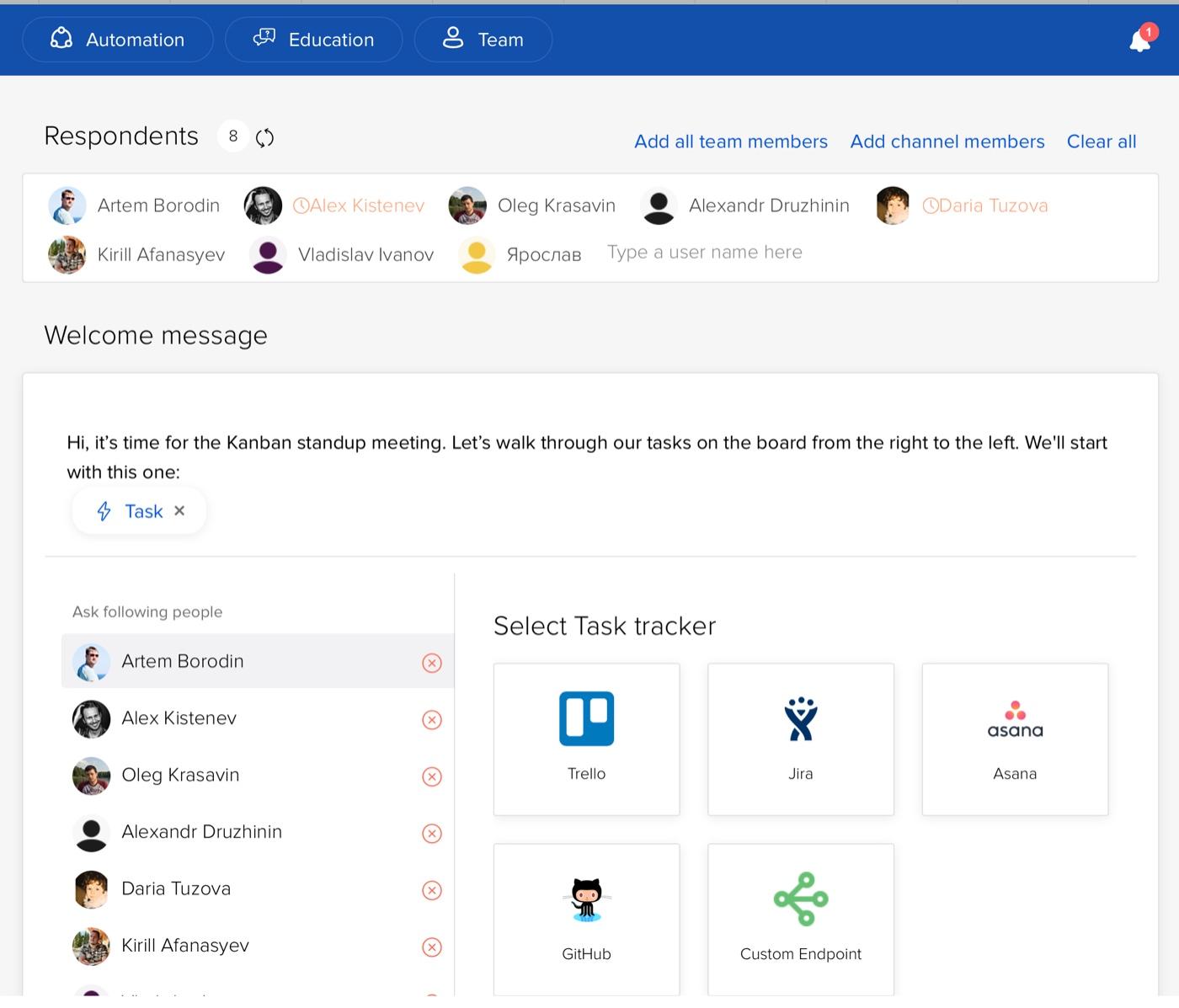Choose Trello as task tracker
This screenshot has height=1008, width=1179.
(x=587, y=739)
